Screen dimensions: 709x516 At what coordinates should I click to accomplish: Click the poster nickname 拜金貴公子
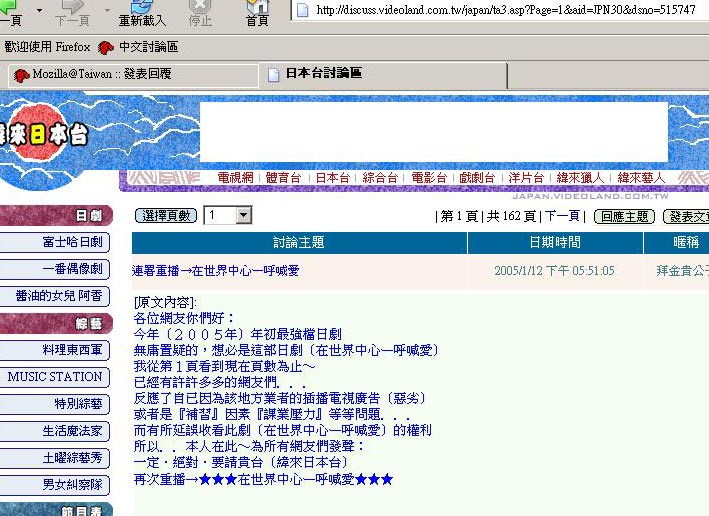(683, 271)
